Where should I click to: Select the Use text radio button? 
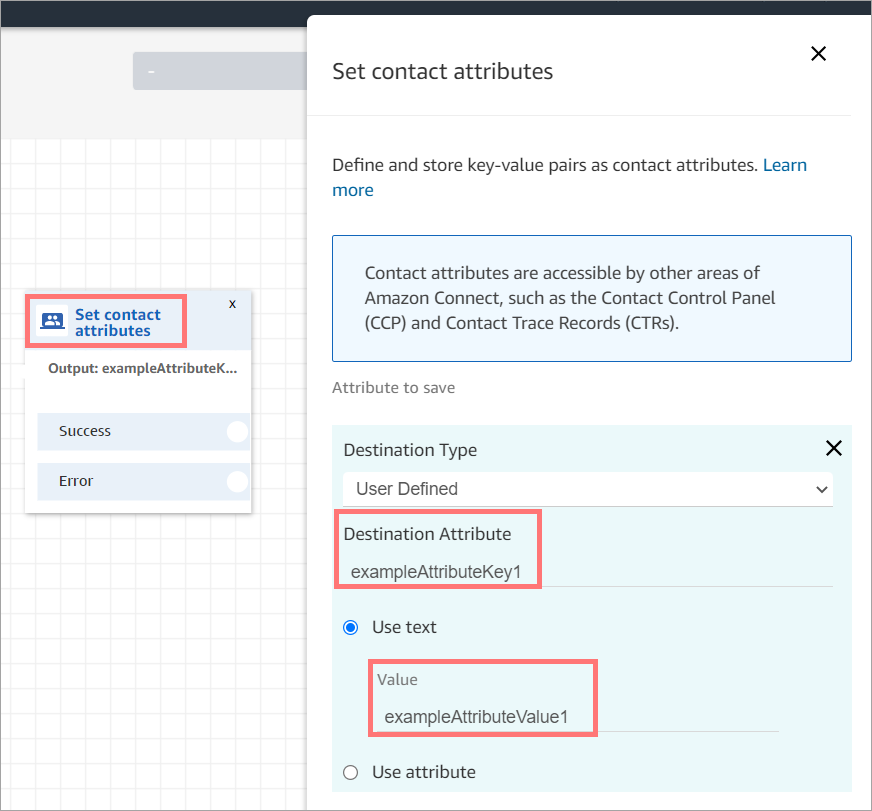pos(351,627)
